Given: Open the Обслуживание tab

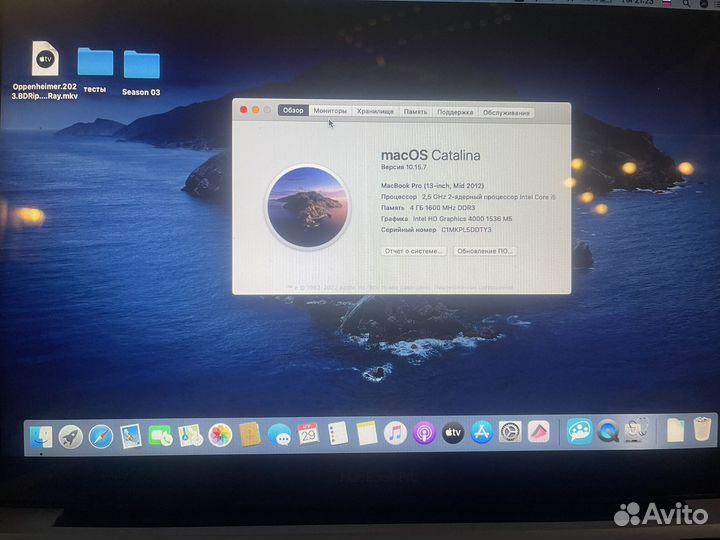Looking at the screenshot, I should coord(506,112).
